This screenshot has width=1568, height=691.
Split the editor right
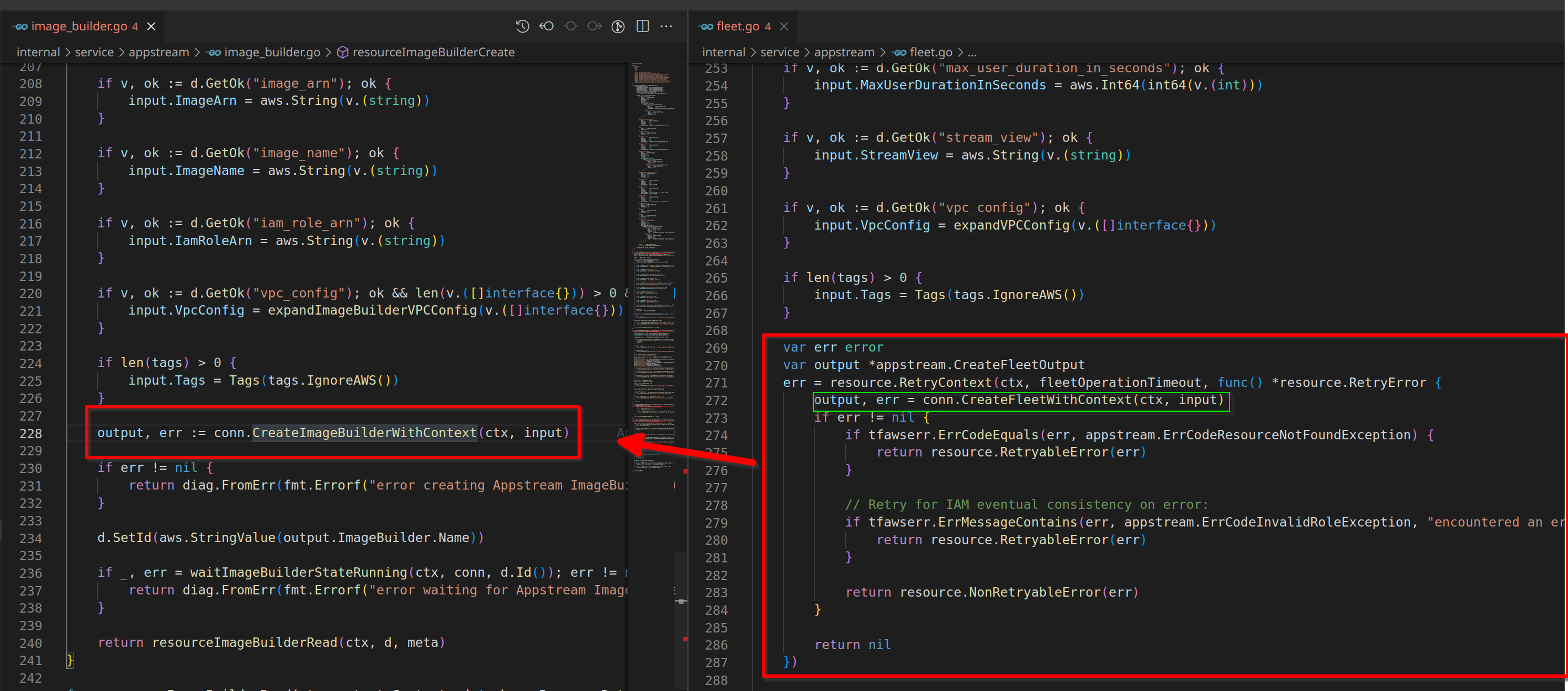642,26
